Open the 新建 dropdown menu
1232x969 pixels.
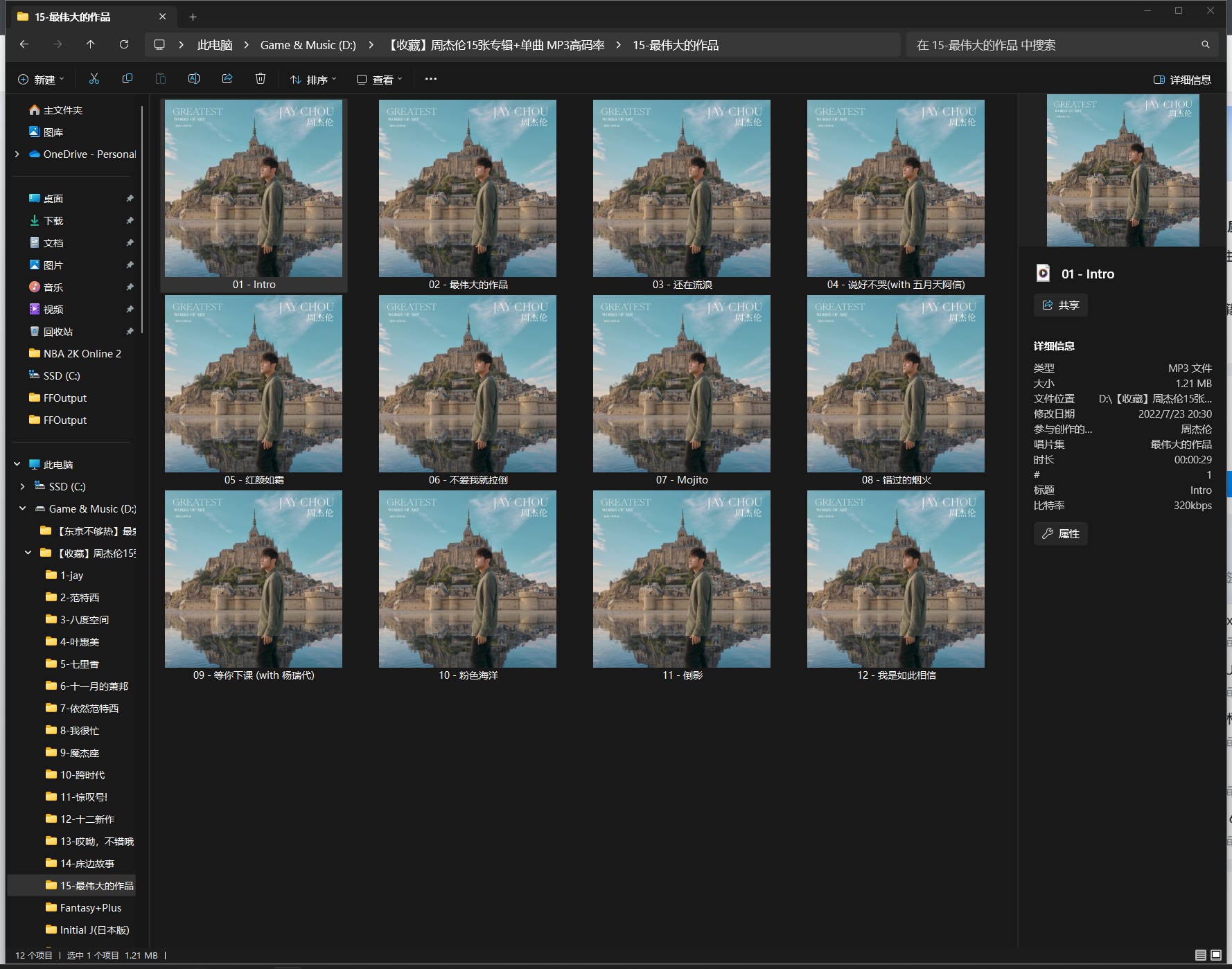click(x=41, y=80)
